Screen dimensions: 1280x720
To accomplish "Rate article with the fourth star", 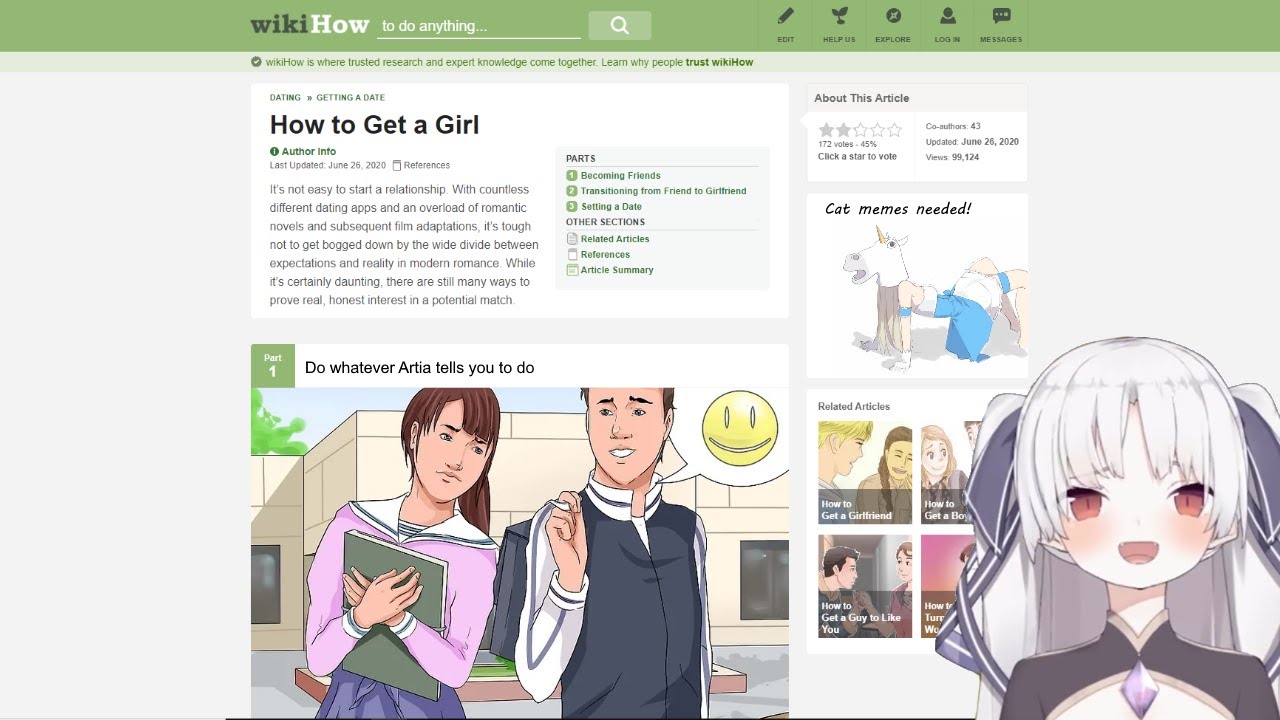I will pyautogui.click(x=877, y=130).
